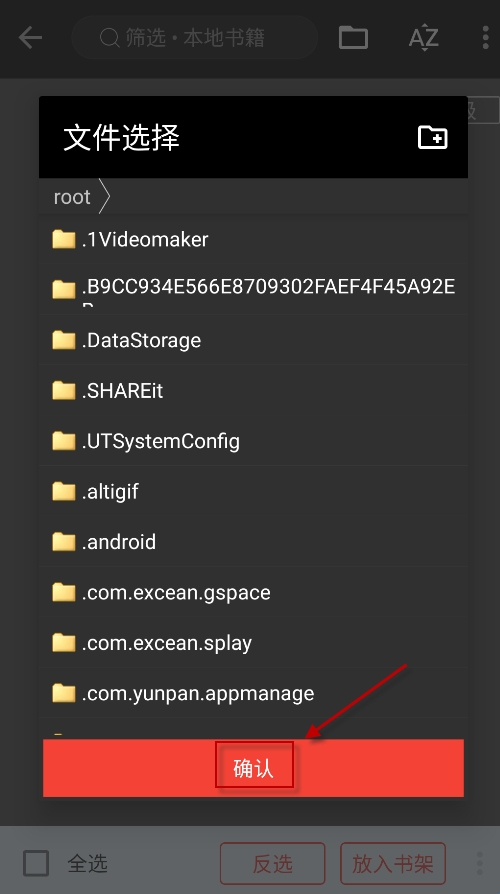Focus the 筛选·本地书籍 search field
The width and height of the screenshot is (500, 894).
tap(194, 38)
